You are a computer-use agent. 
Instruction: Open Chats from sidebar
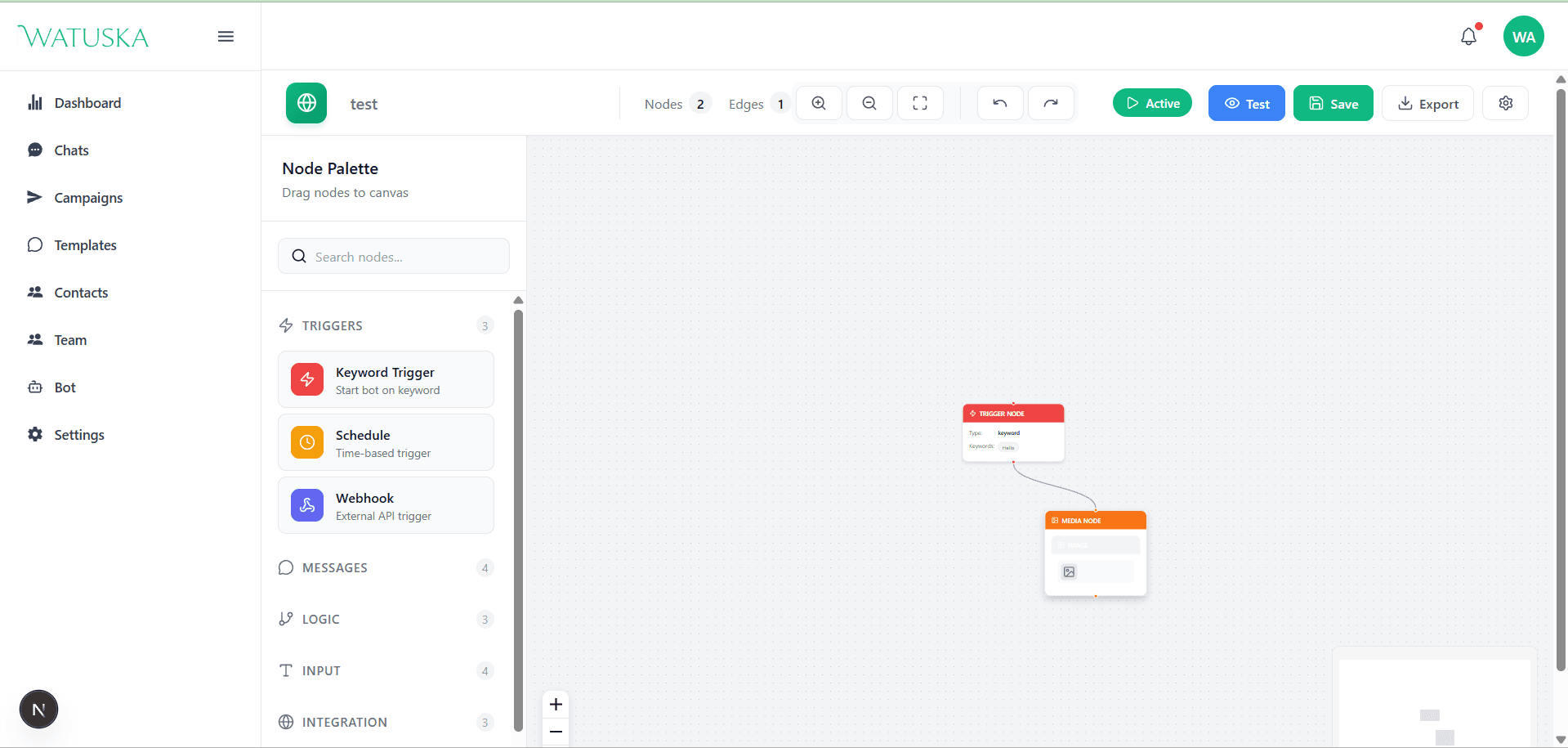pos(71,150)
